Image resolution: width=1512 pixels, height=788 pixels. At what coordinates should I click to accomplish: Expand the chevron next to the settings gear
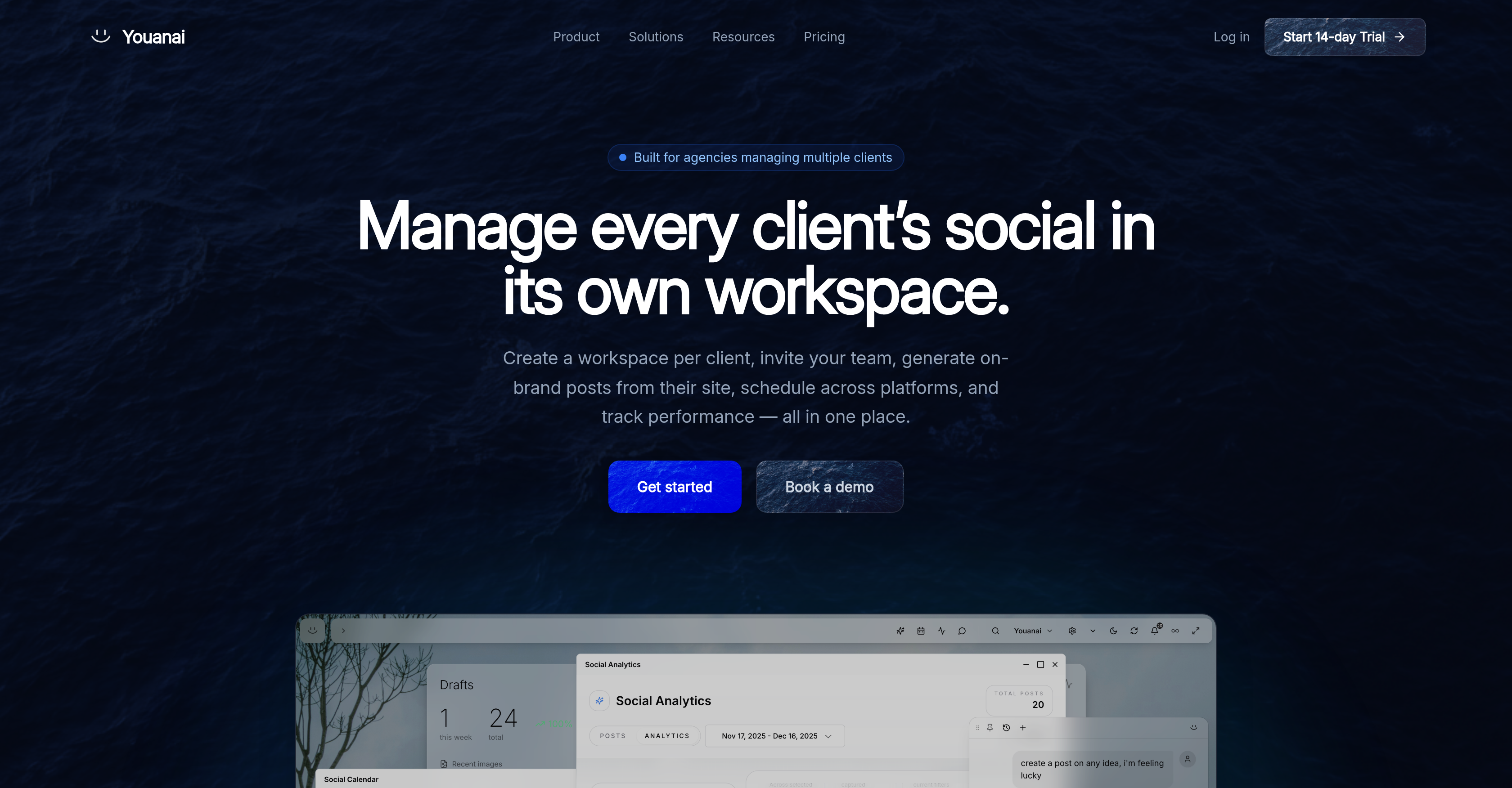point(1093,631)
